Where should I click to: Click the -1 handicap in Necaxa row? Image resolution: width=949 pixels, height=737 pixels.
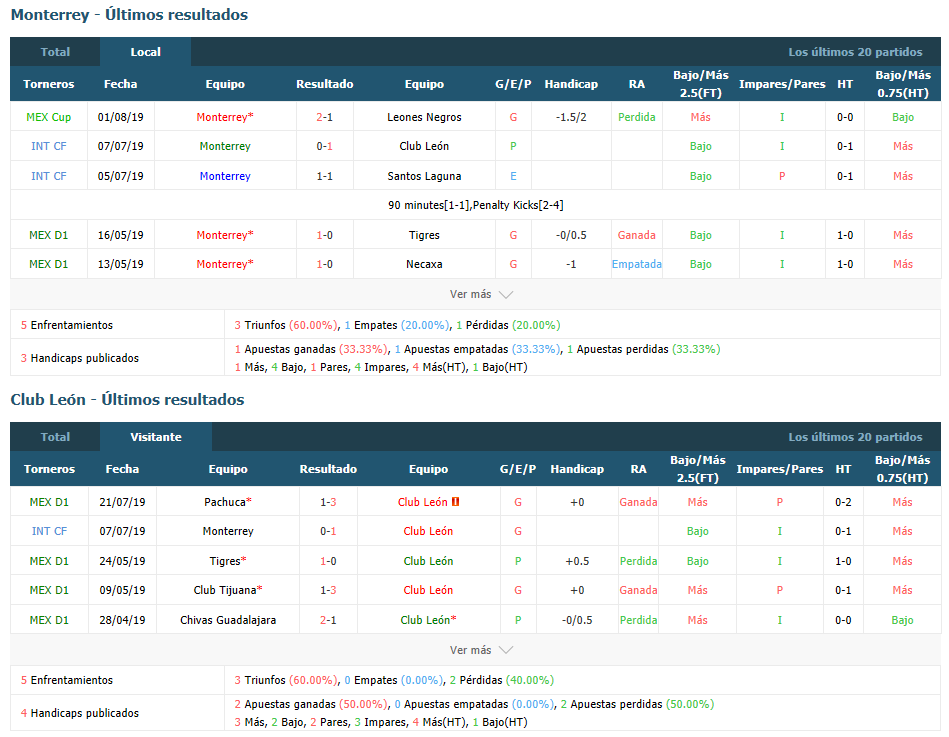(571, 264)
